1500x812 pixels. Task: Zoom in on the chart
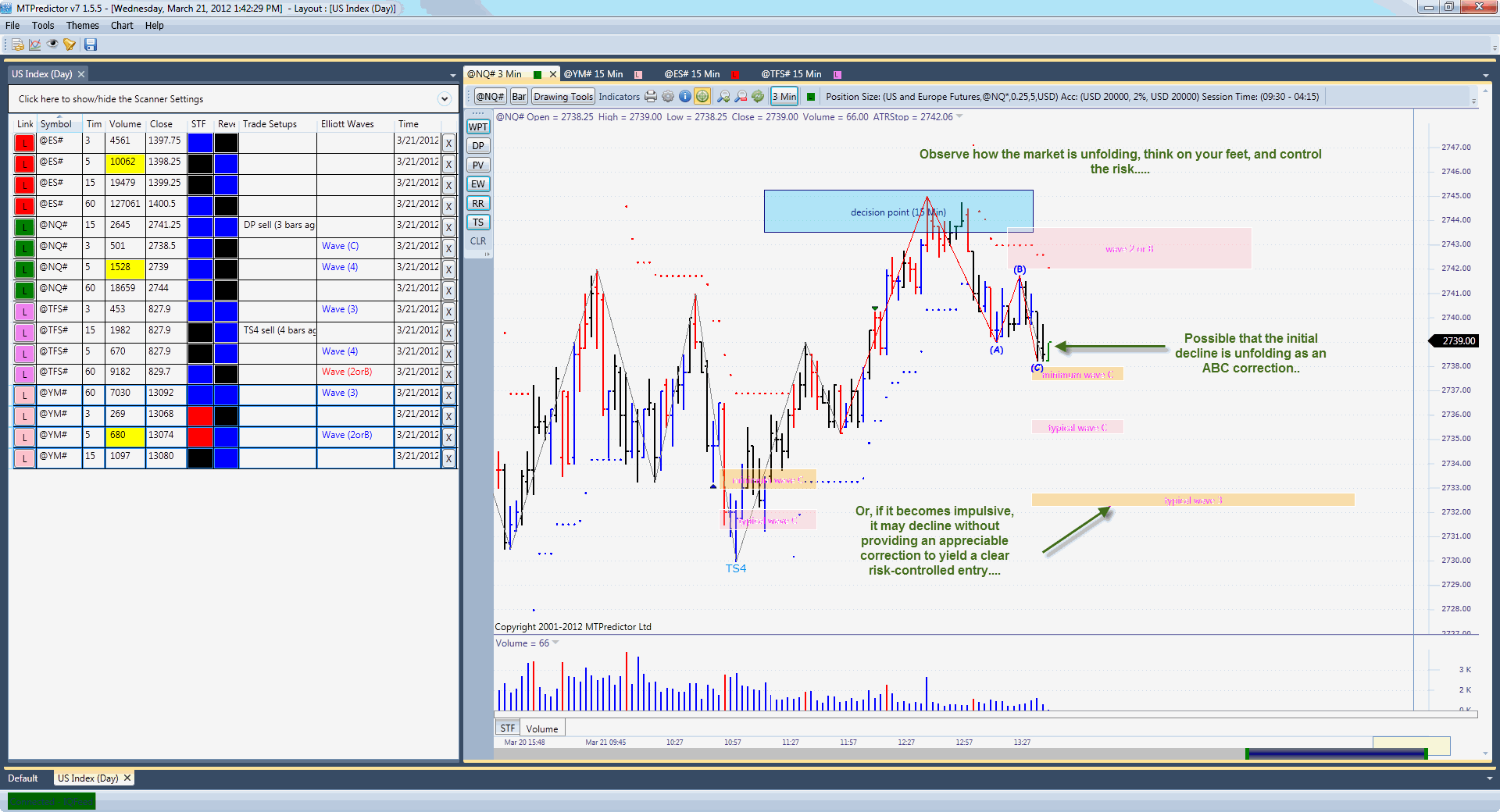coord(723,97)
